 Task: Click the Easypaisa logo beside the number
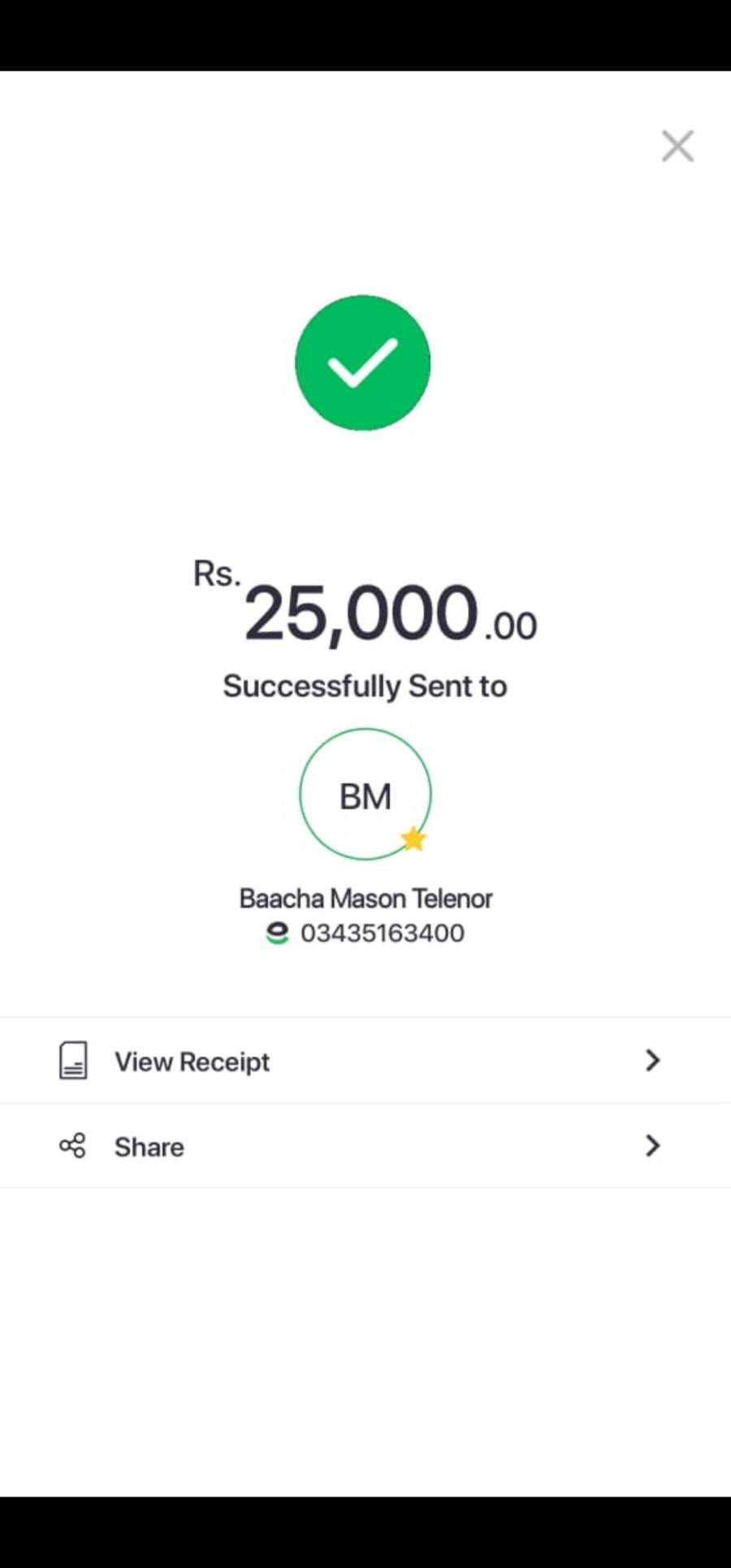tap(277, 933)
